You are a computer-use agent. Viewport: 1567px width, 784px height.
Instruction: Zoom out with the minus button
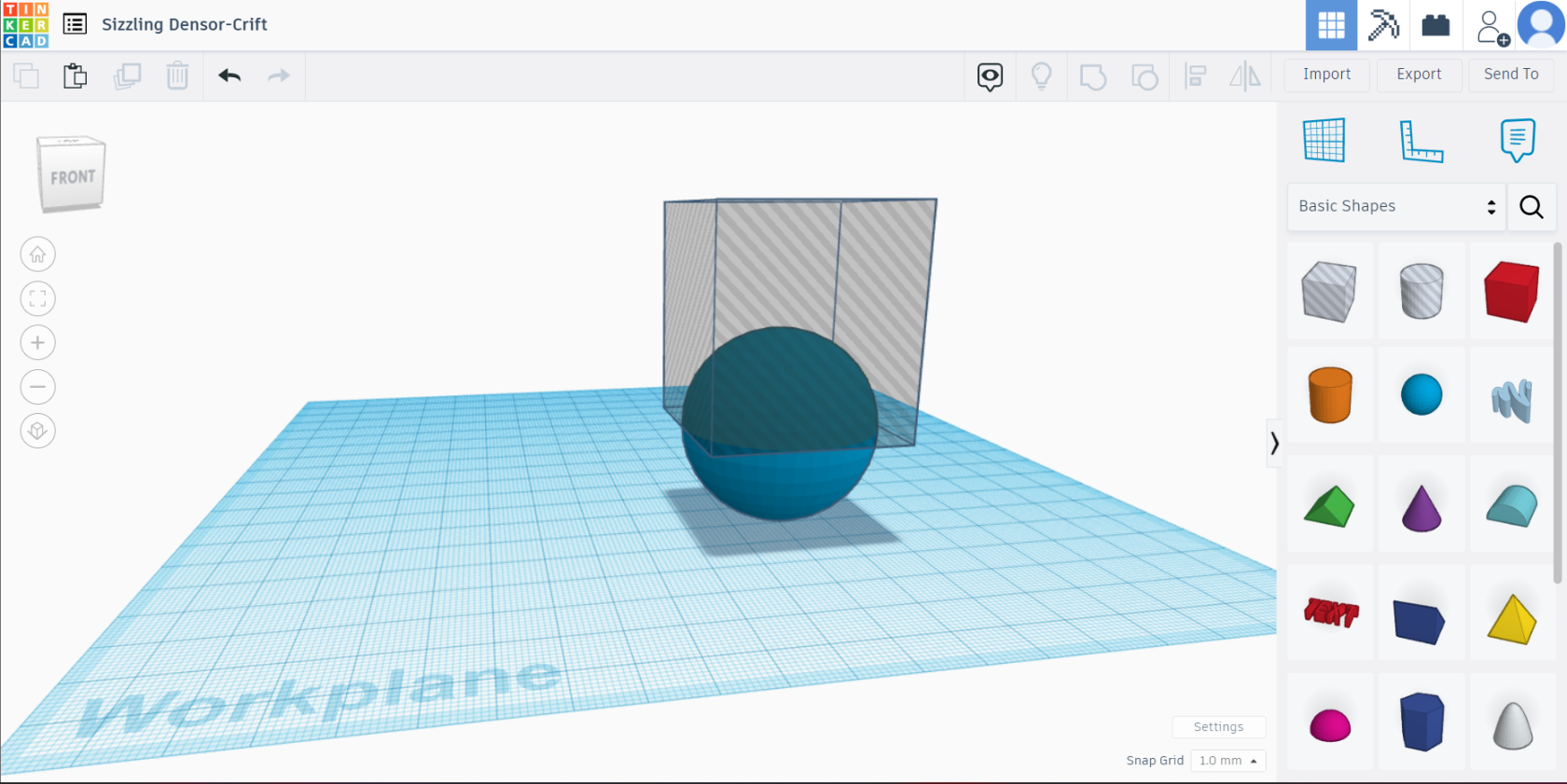click(37, 387)
